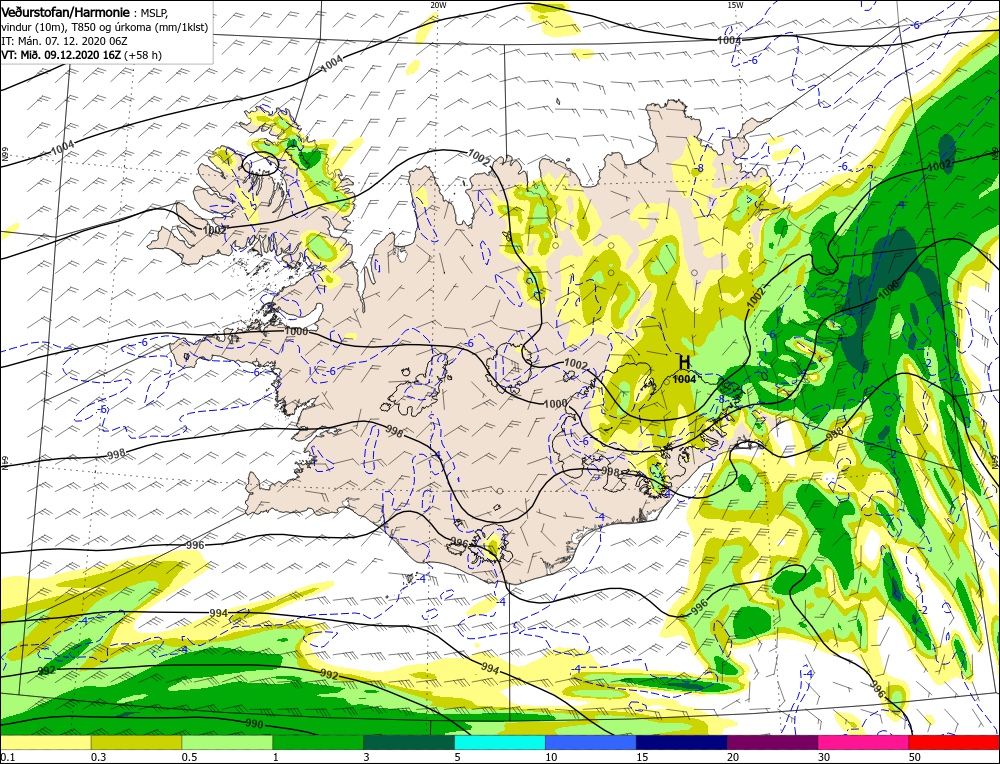
Task: Choose the blue 10–15 mm legend swatch
Action: [591, 742]
